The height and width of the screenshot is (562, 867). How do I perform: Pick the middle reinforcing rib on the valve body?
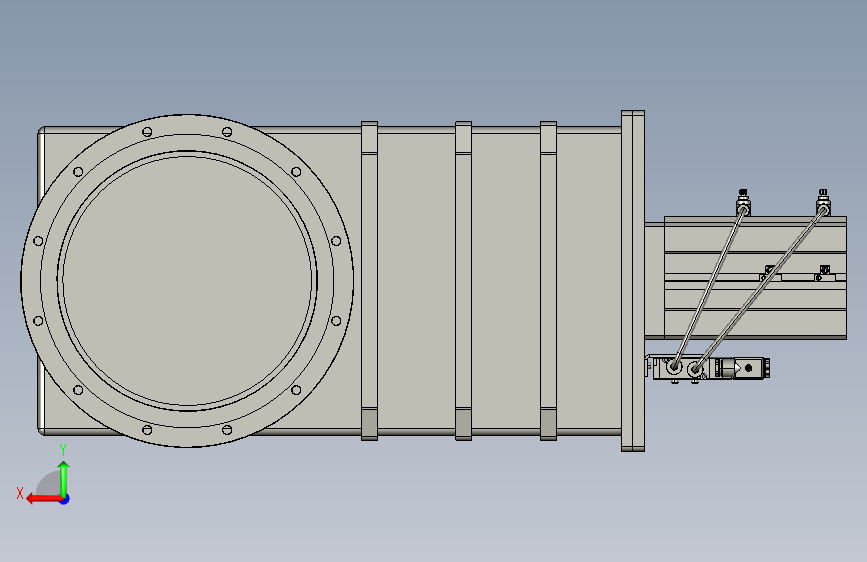463,281
